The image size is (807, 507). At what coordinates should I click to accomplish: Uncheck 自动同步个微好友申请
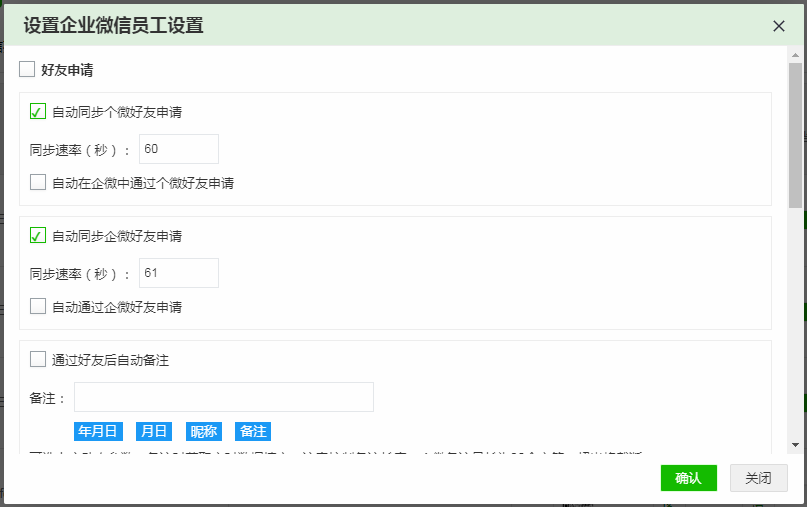[x=38, y=112]
